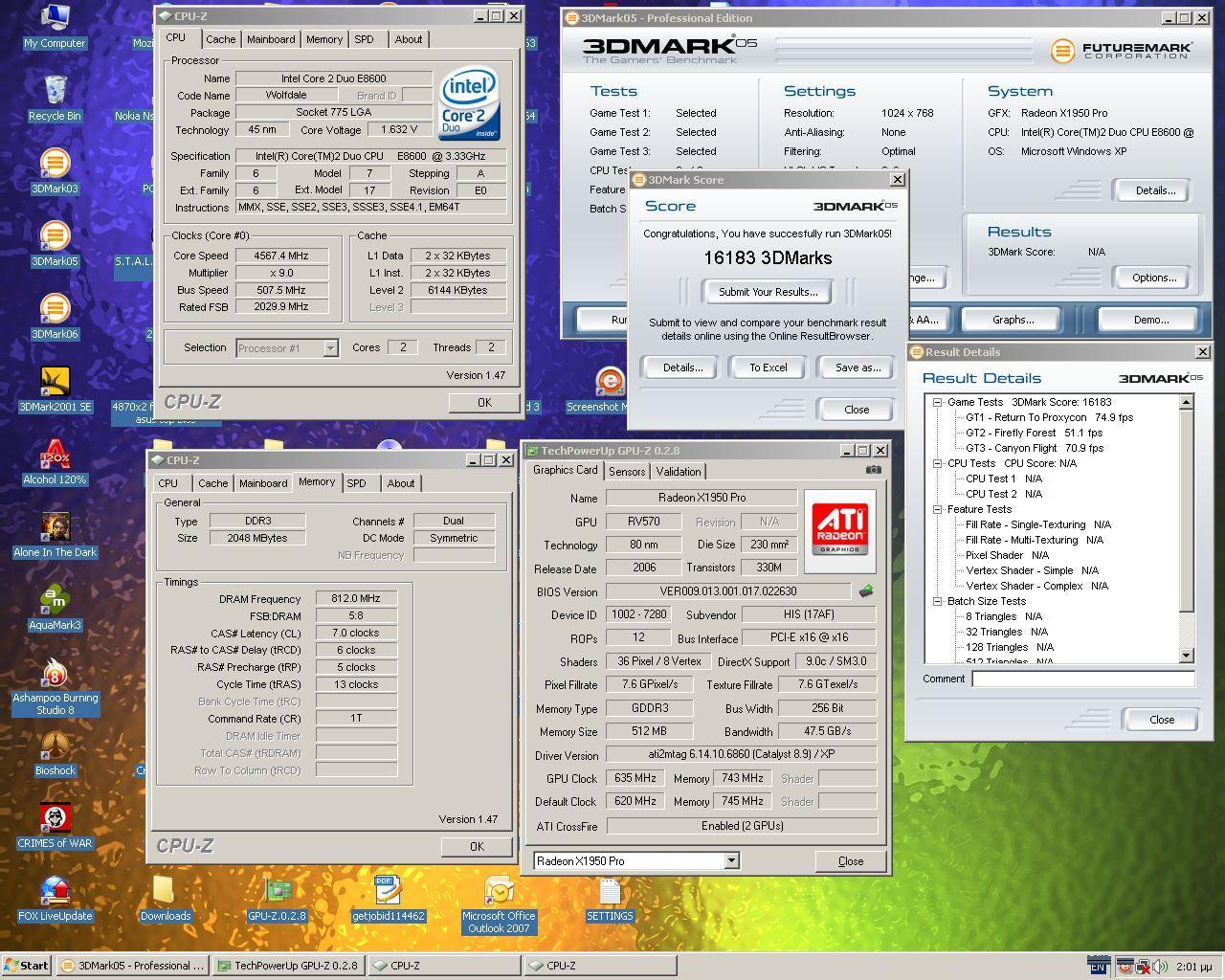Select GT3 - Canyon Flight result
The height and width of the screenshot is (980, 1225).
pos(1035,449)
